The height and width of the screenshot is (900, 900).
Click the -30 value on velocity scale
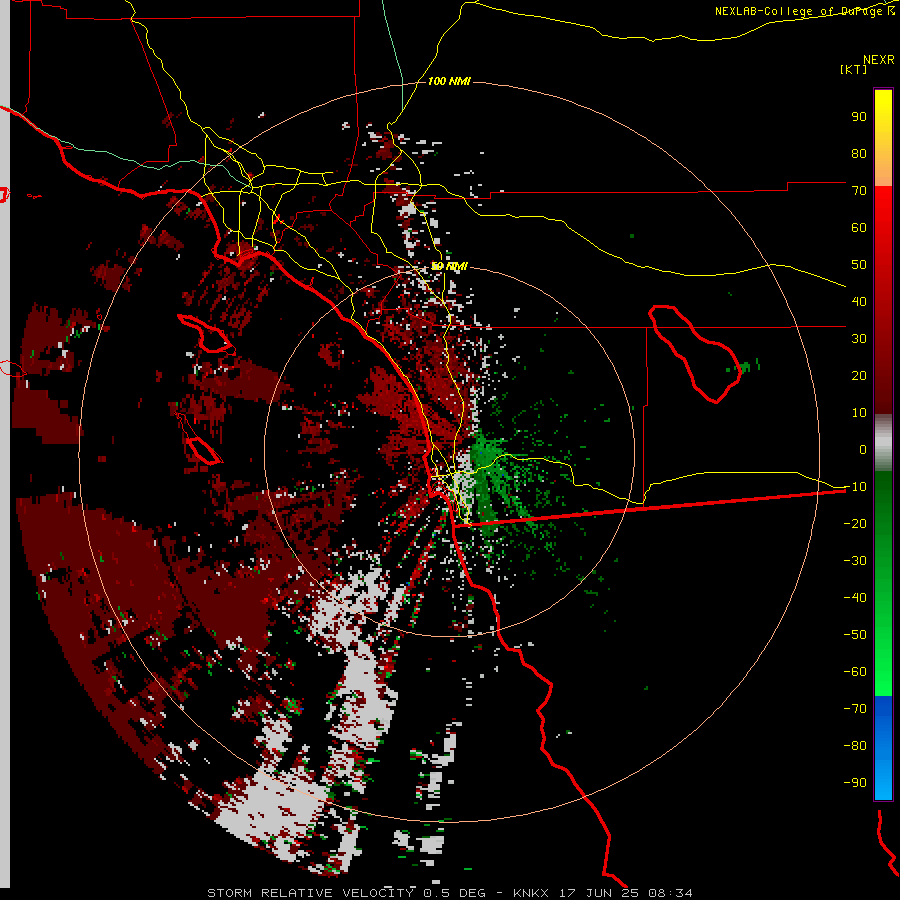point(855,560)
